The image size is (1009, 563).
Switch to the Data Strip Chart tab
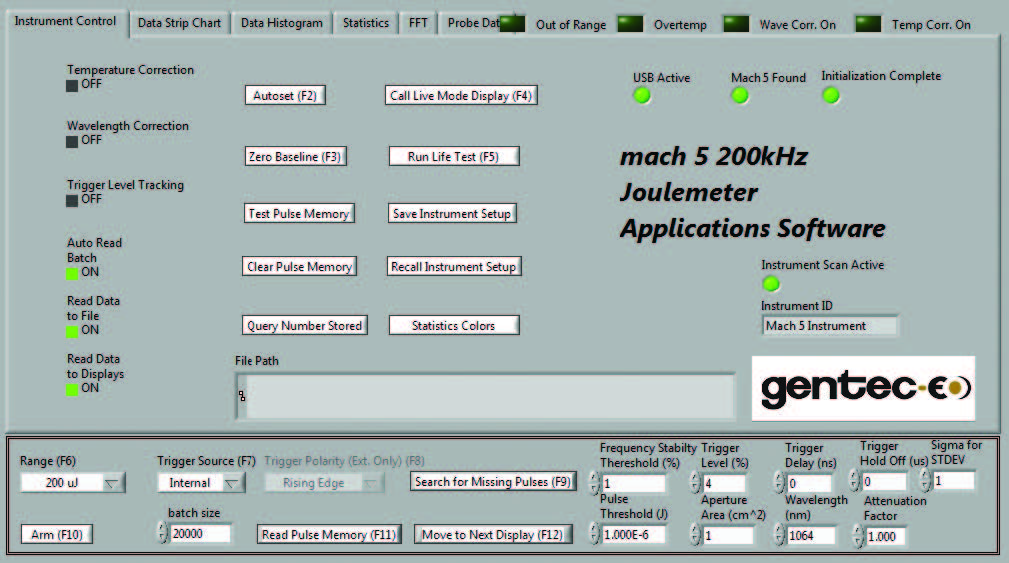coord(179,23)
